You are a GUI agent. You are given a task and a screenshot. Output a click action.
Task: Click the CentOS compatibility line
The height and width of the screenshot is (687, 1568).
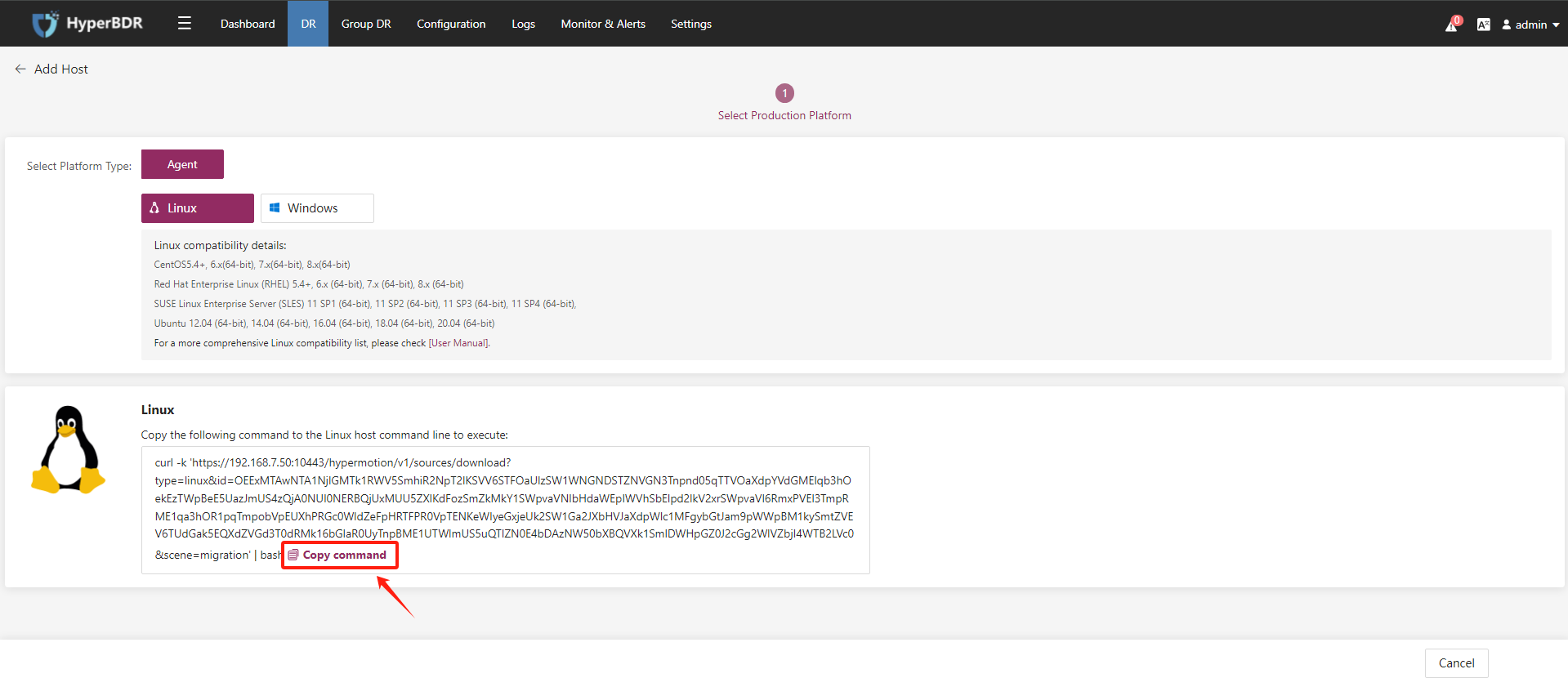tap(252, 265)
